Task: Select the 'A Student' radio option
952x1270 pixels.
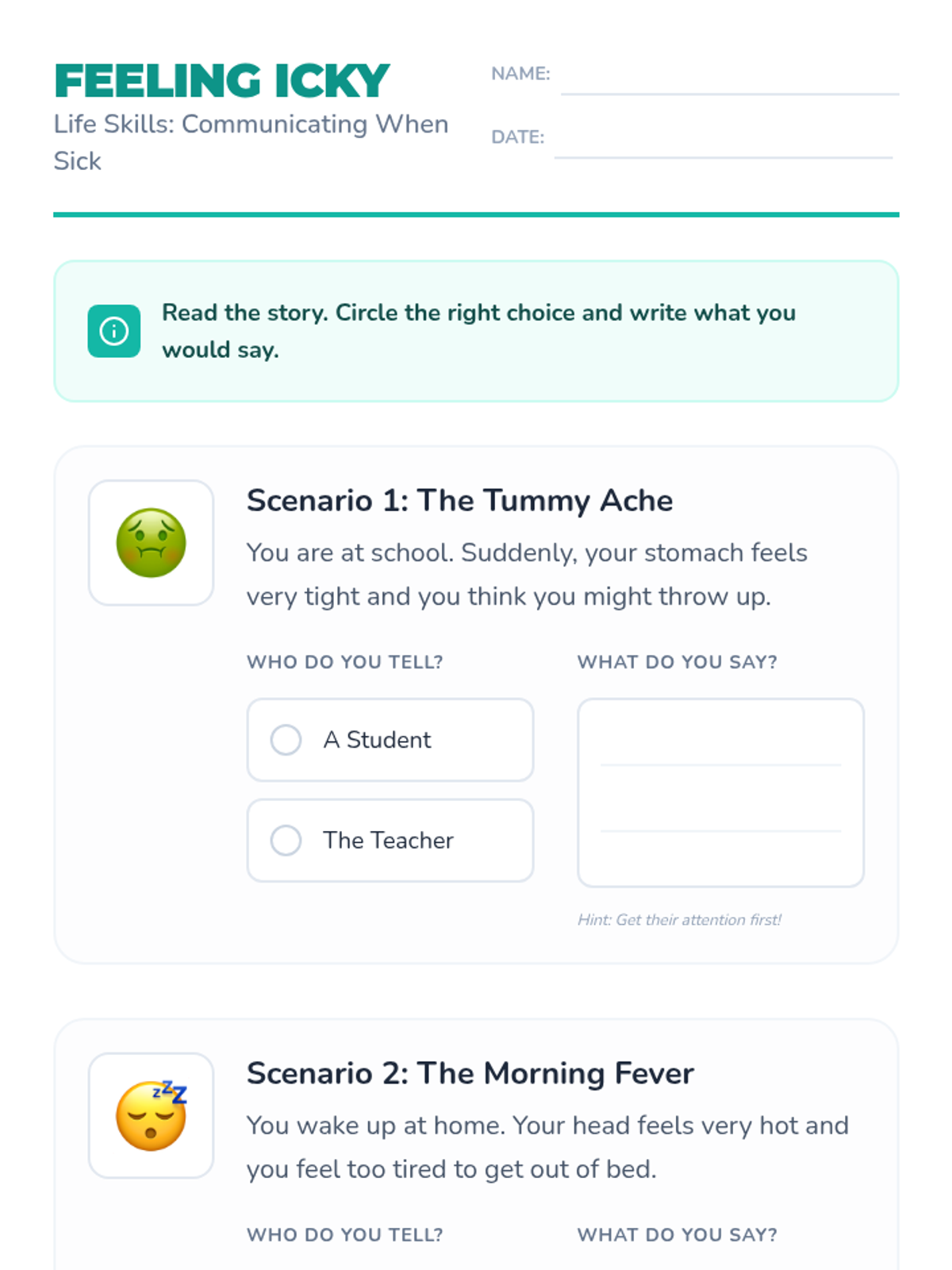Action: 286,740
